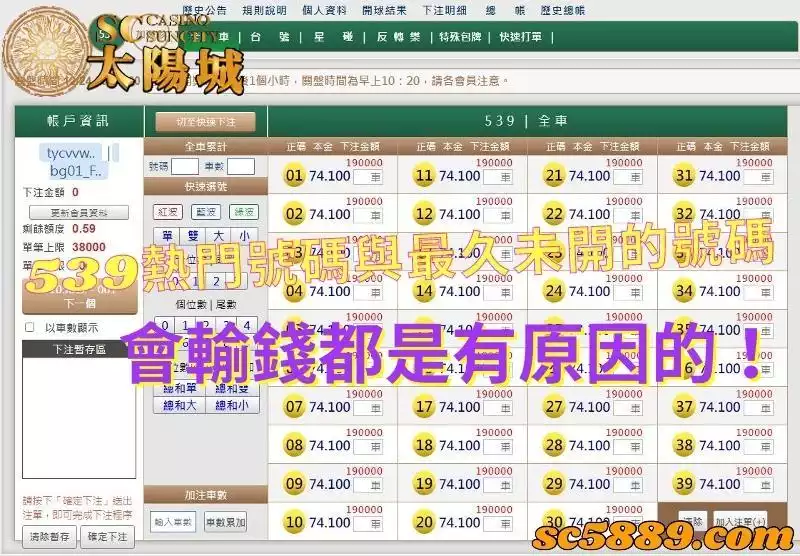Switch to the 特殊包牌 game tab
800x556 pixels.
coord(461,37)
